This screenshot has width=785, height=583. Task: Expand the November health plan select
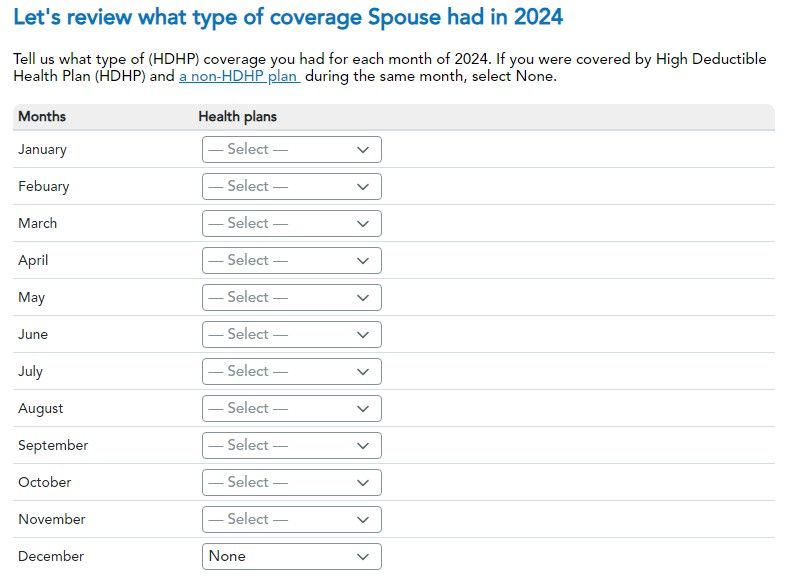coord(291,519)
